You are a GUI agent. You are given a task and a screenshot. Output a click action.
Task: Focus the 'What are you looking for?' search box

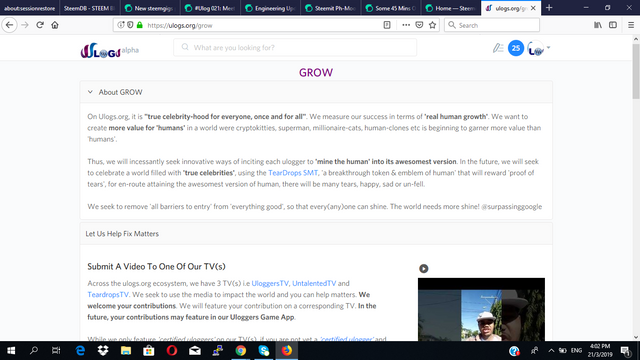[x=295, y=47]
